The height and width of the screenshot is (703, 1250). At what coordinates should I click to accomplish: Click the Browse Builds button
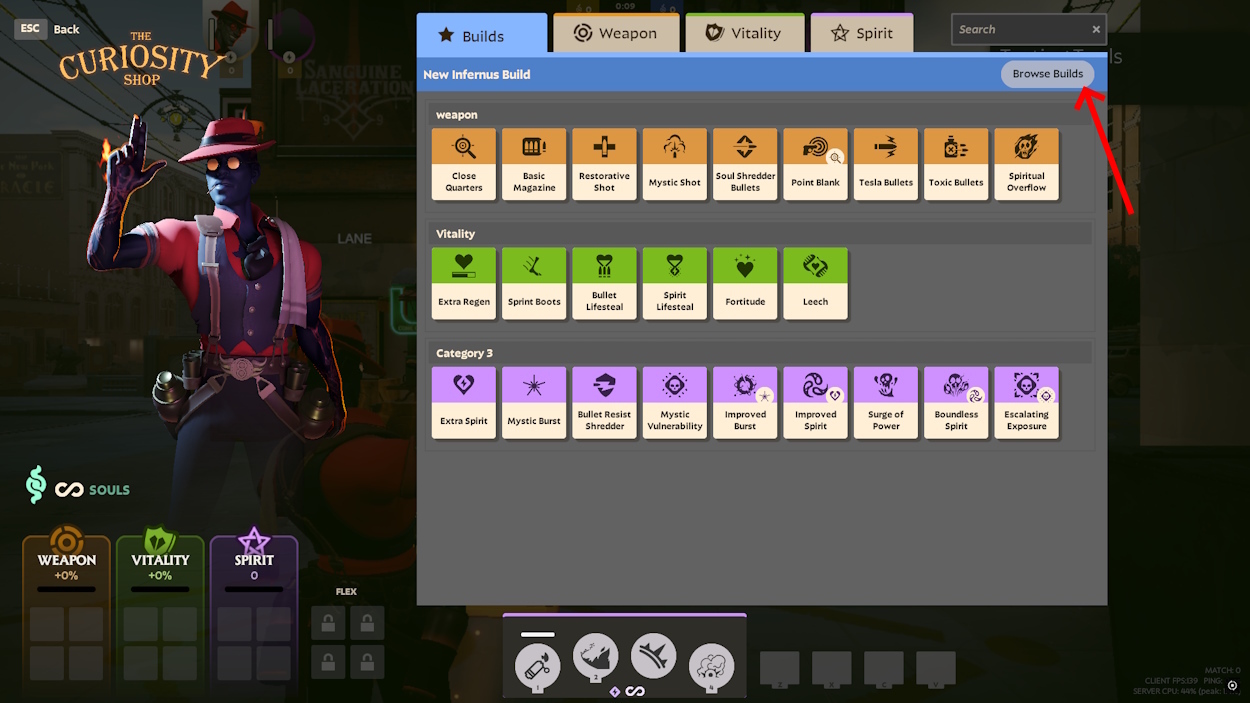(1047, 74)
